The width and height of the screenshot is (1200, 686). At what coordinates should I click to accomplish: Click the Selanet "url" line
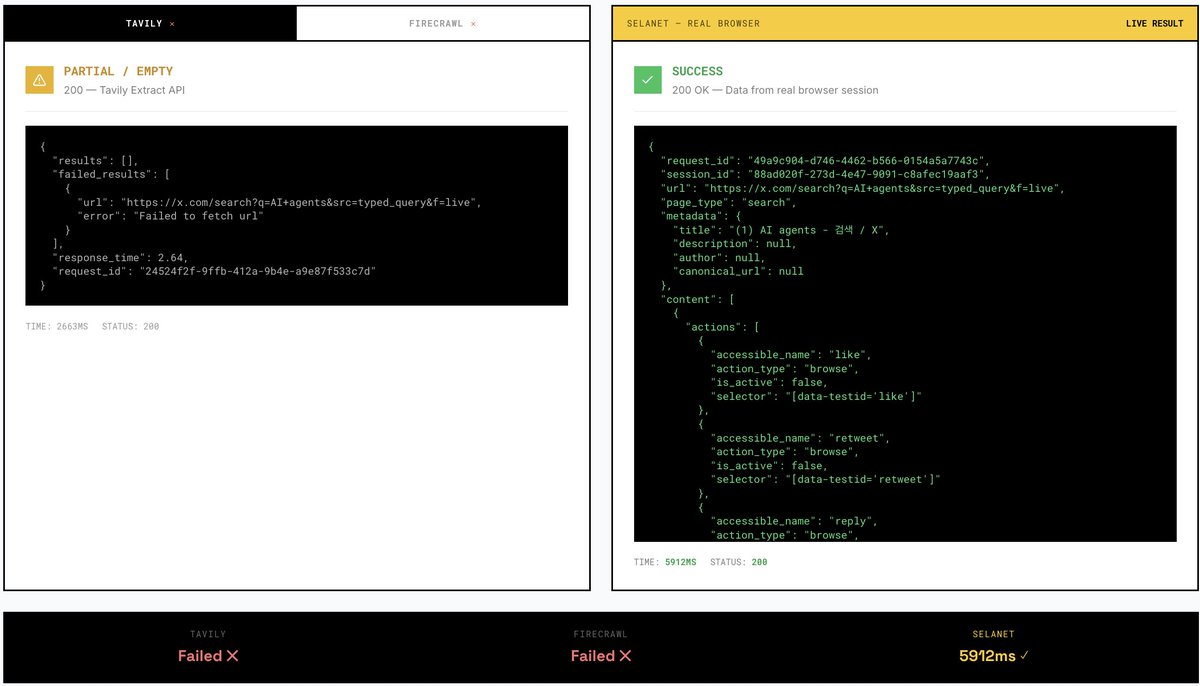click(863, 188)
